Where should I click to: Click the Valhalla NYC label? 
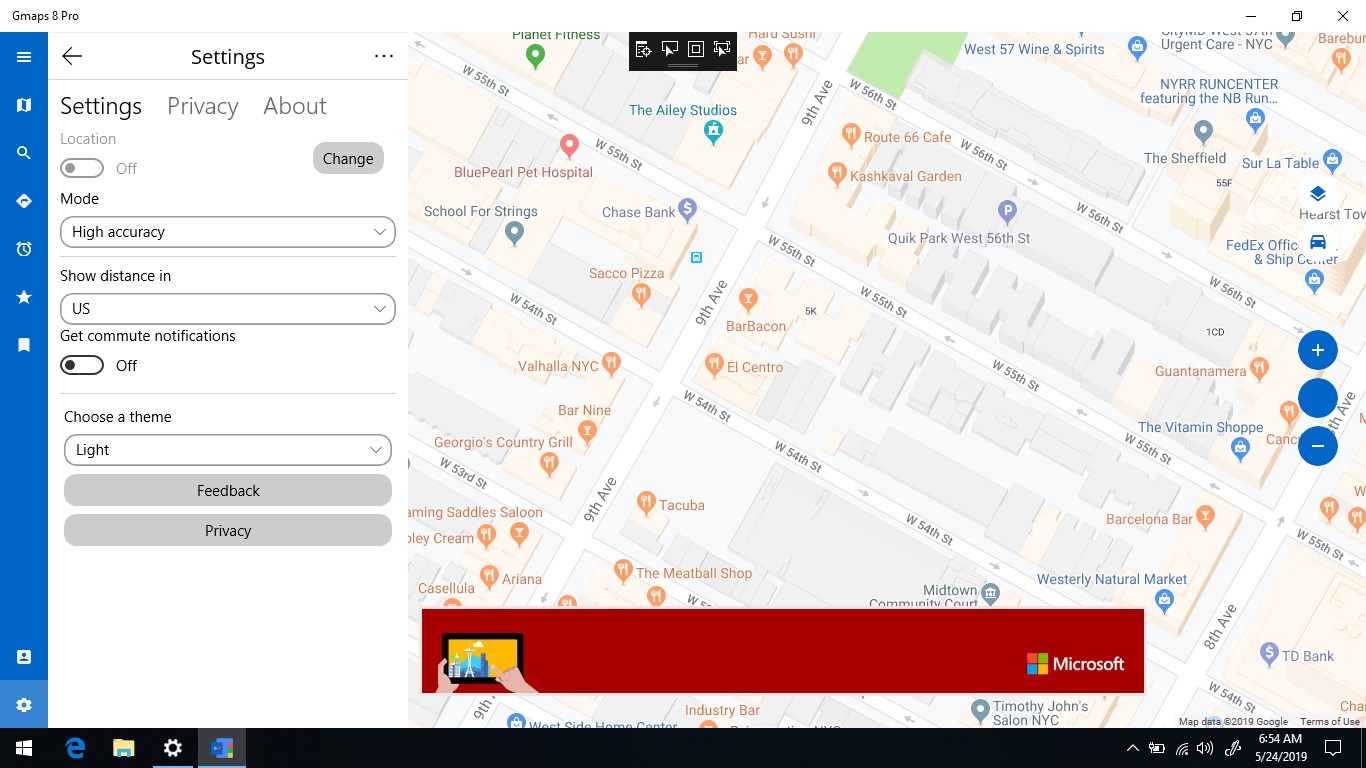(x=558, y=366)
